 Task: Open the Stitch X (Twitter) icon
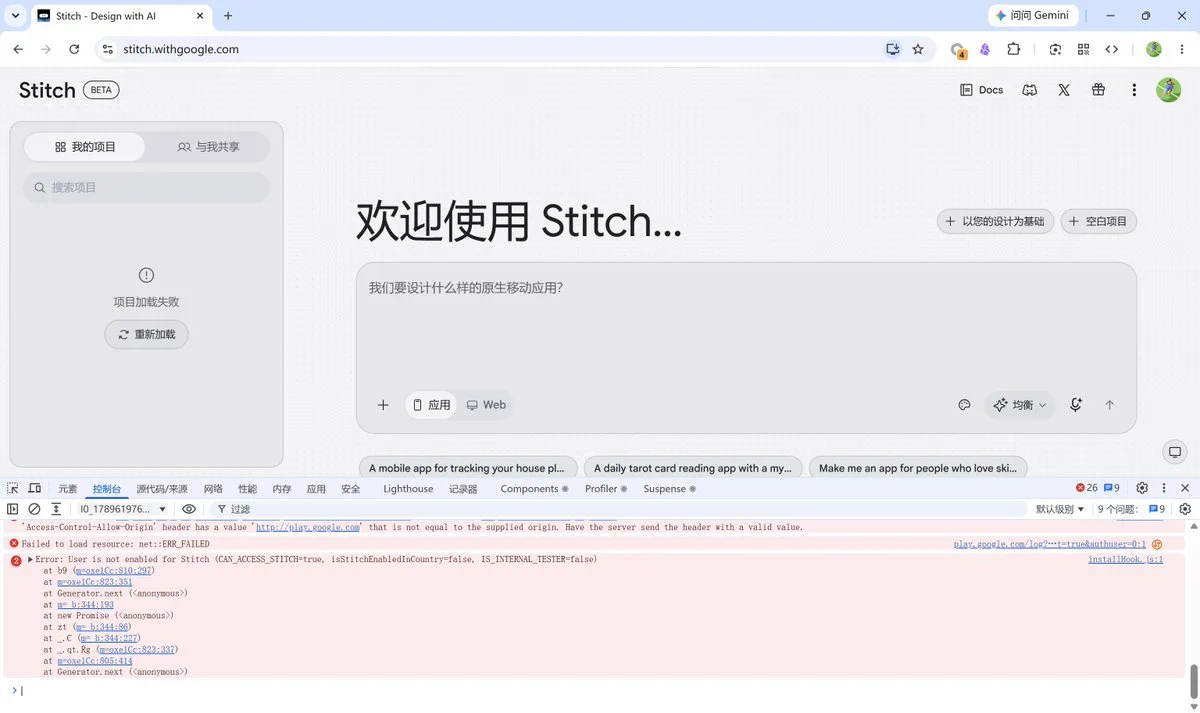point(1064,90)
